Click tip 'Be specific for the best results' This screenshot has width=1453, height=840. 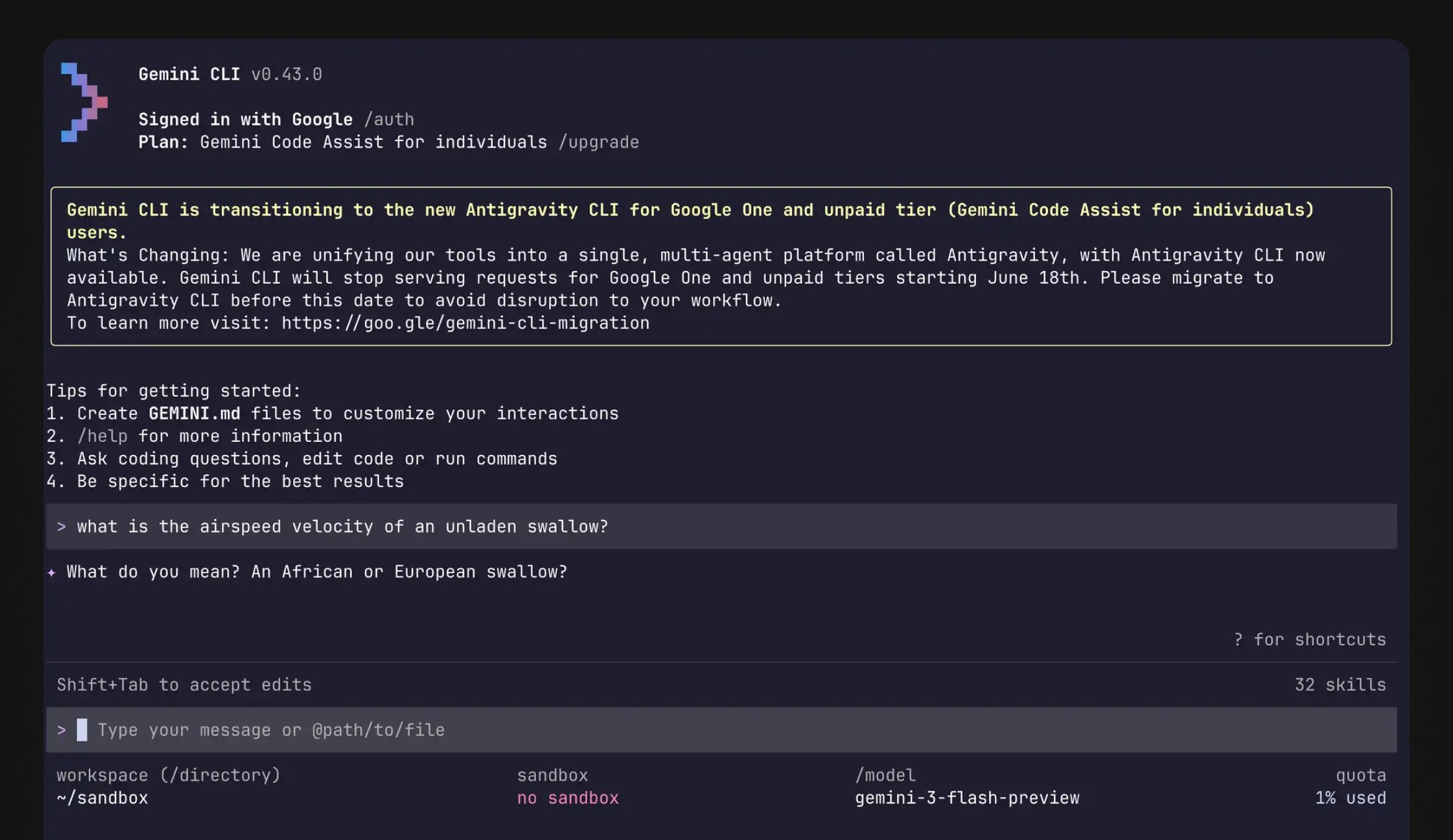click(x=240, y=482)
